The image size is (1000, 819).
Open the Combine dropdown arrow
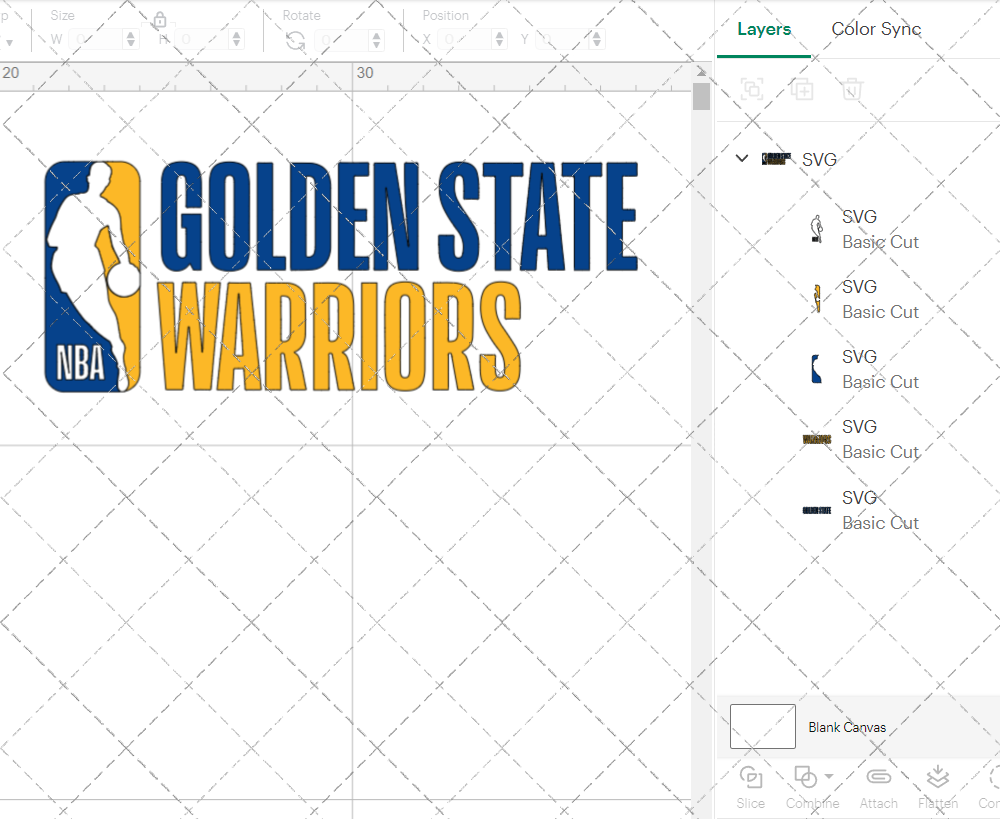coord(828,776)
